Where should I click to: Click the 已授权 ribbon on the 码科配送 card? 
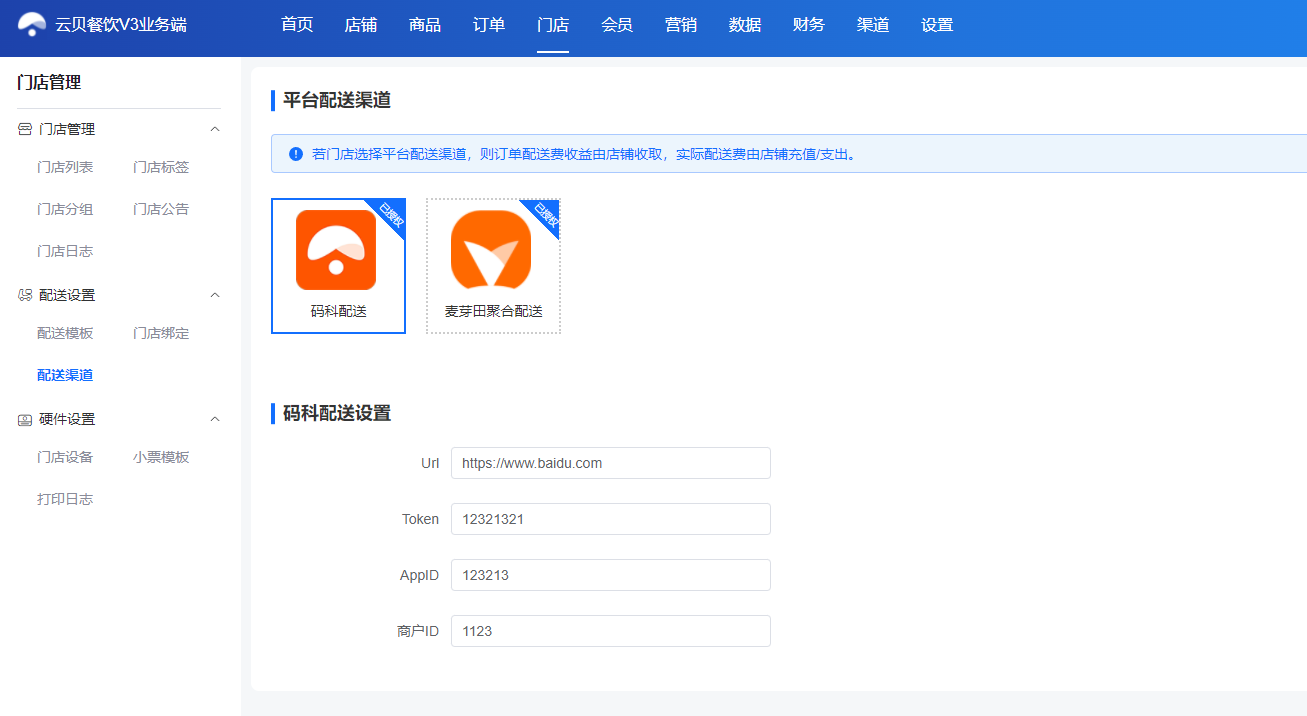pyautogui.click(x=389, y=215)
